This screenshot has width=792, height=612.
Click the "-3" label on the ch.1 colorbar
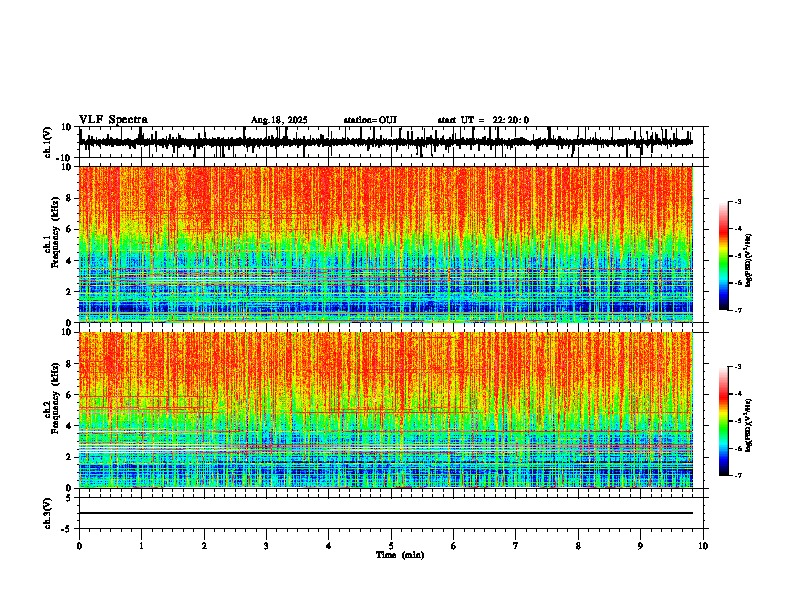pos(737,201)
